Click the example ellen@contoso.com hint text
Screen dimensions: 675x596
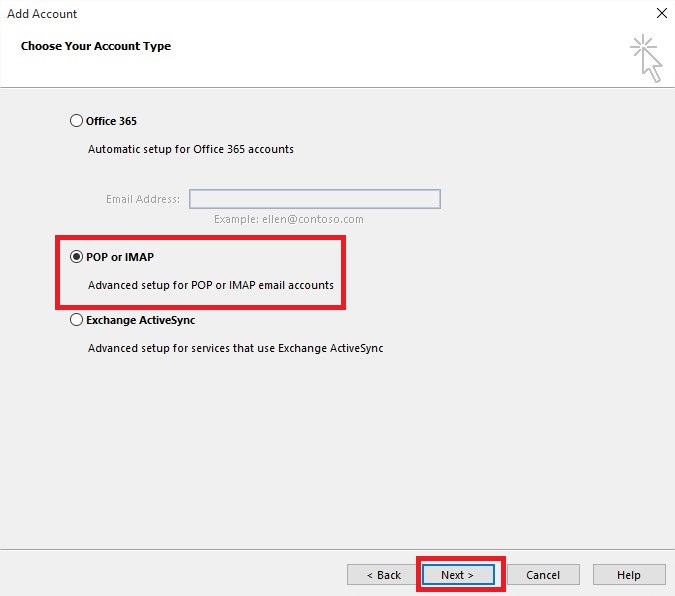click(x=288, y=219)
